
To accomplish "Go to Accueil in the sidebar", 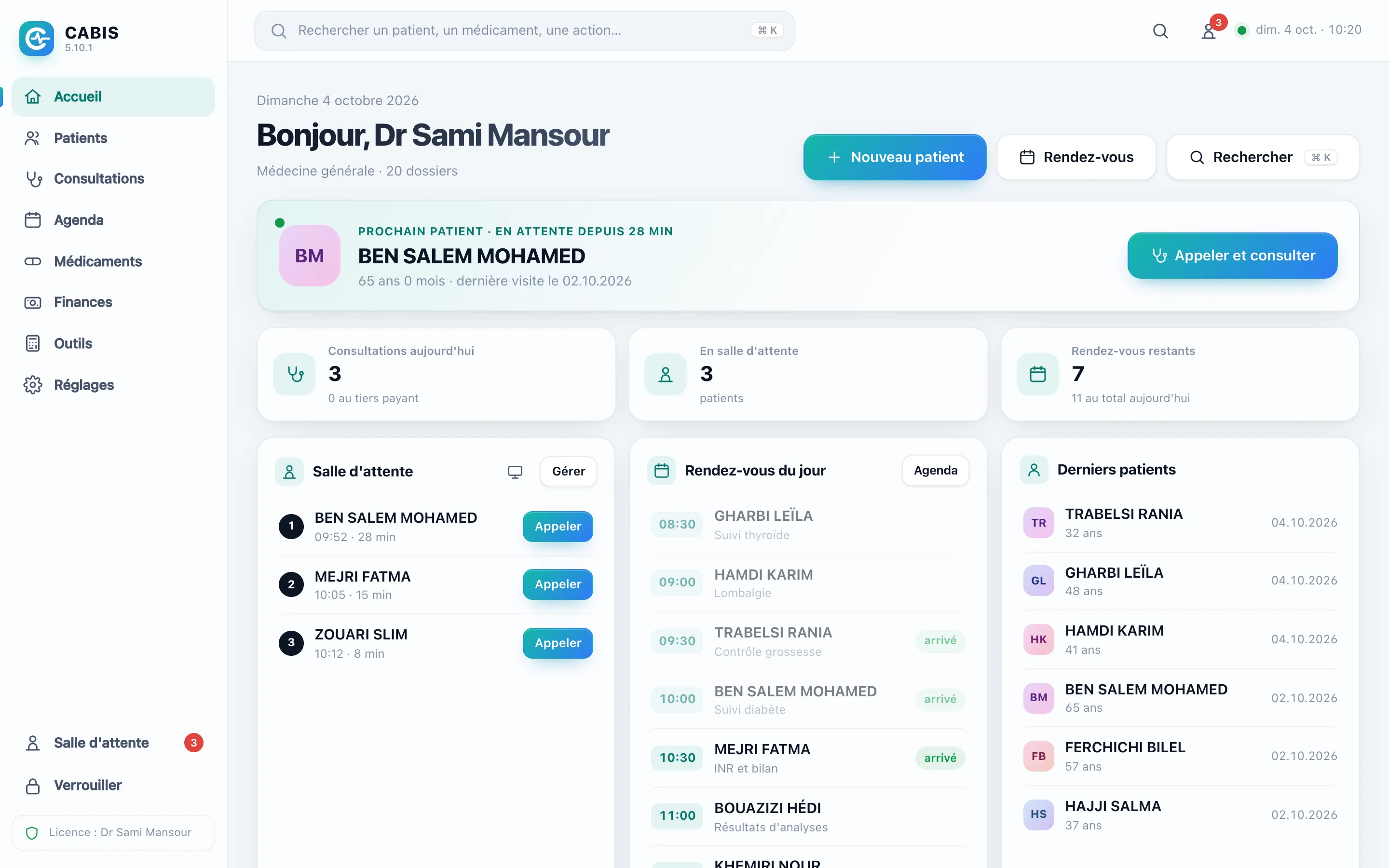I will (113, 96).
